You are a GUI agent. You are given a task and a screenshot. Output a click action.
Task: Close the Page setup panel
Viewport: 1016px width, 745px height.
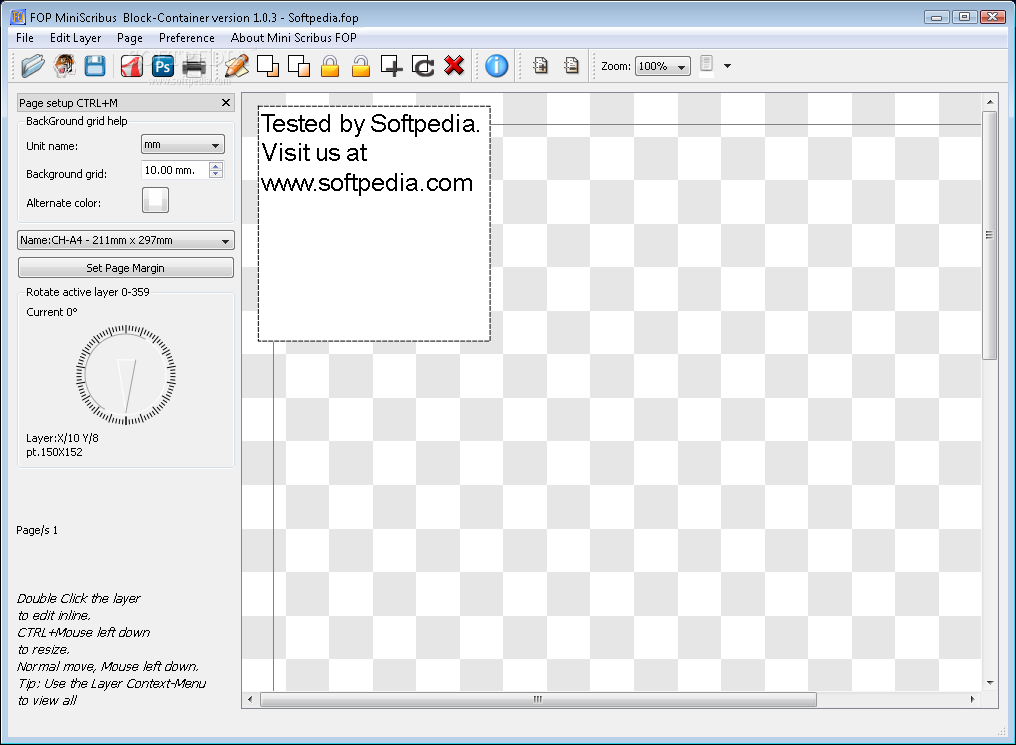tap(225, 102)
